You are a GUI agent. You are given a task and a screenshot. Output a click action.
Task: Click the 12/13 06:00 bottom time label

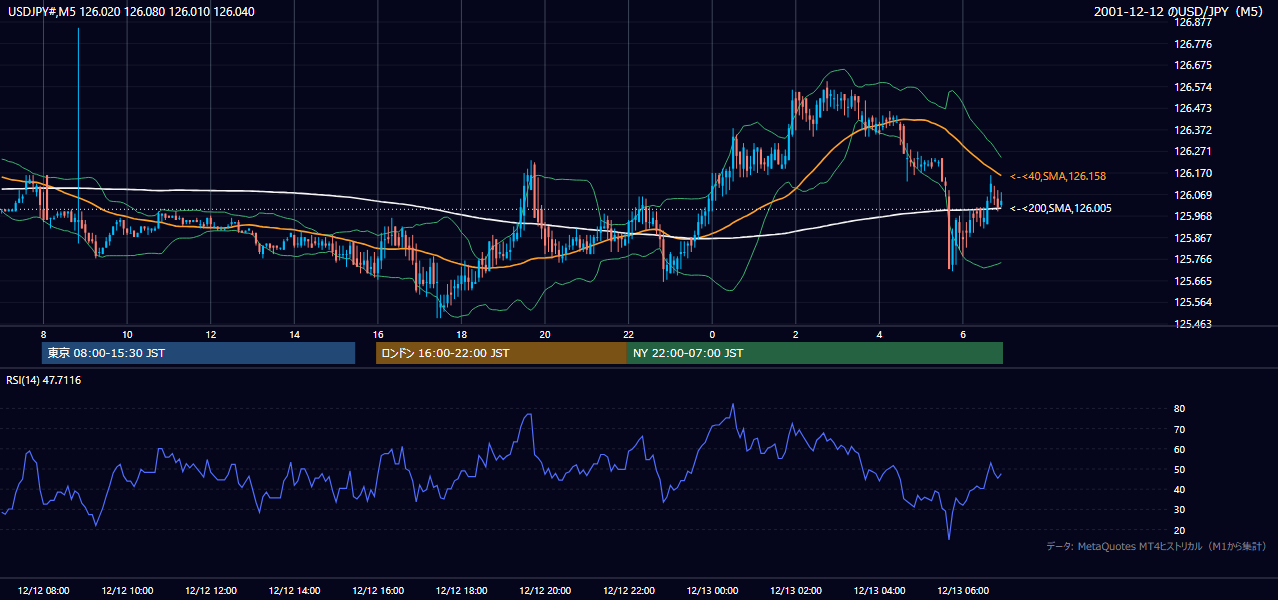962,591
